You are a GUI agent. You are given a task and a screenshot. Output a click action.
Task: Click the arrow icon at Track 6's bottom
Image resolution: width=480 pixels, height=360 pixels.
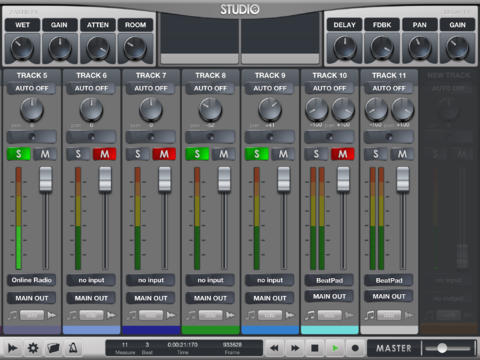[111, 315]
